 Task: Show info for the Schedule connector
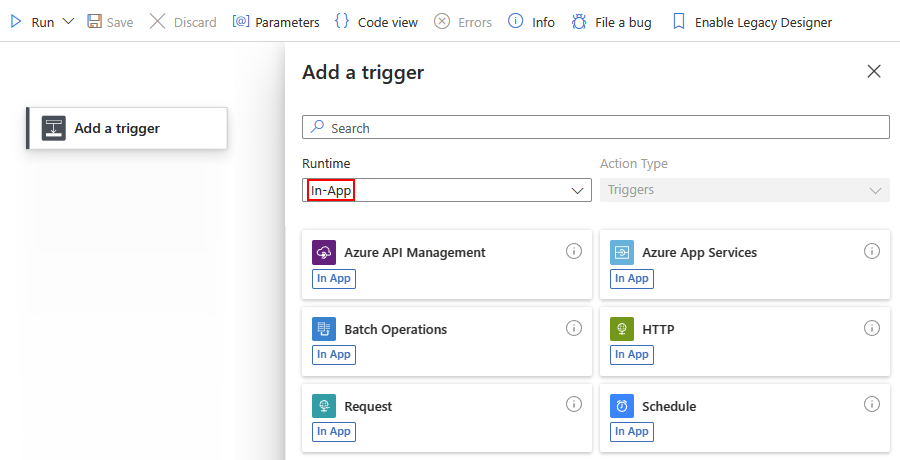[x=872, y=405]
